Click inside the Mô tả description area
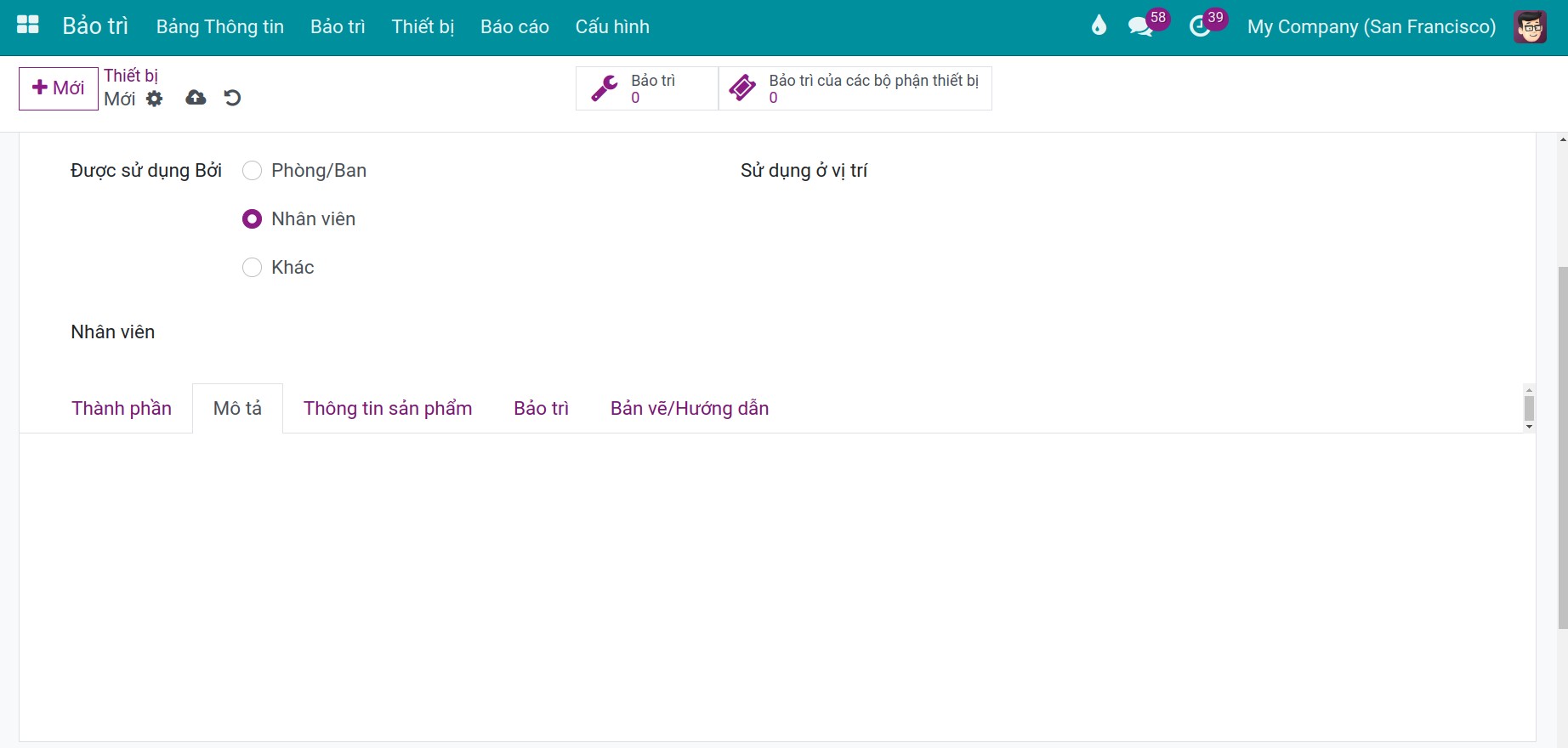Image resolution: width=1568 pixels, height=748 pixels. (777, 586)
